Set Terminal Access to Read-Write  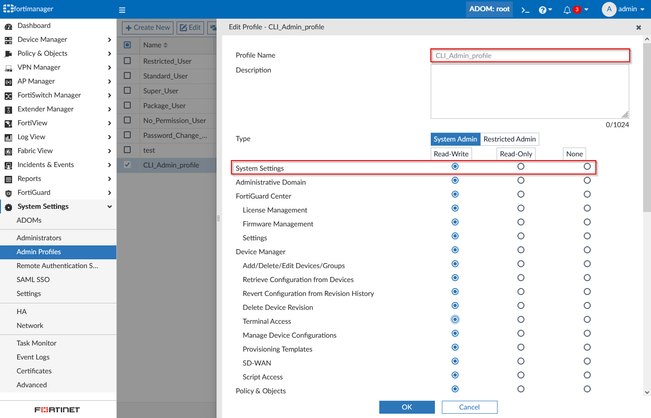[455, 319]
